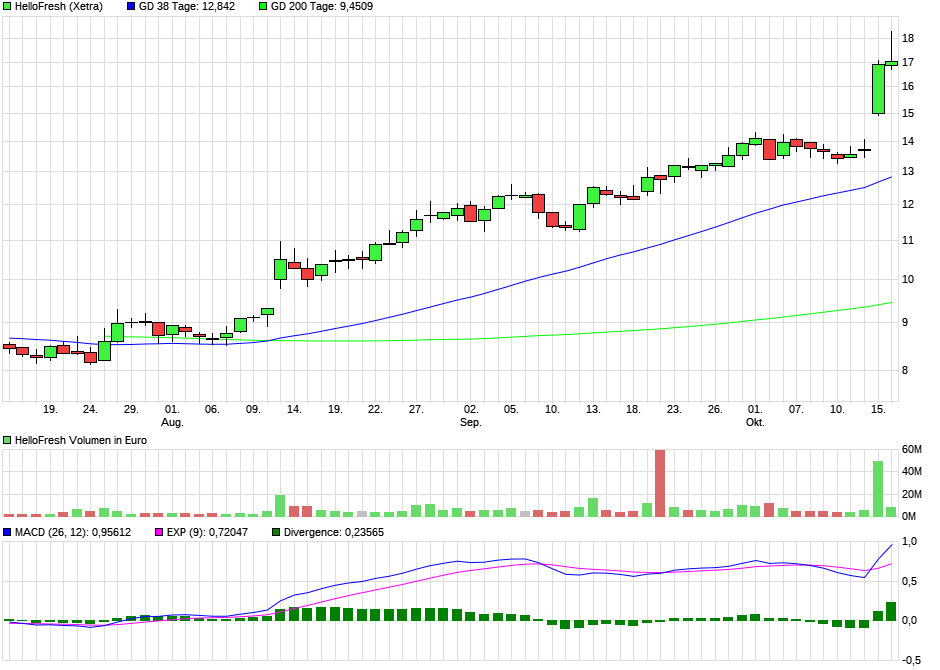The image size is (940, 670).
Task: Click the tallest green divergence bar at right
Action: pos(891,611)
